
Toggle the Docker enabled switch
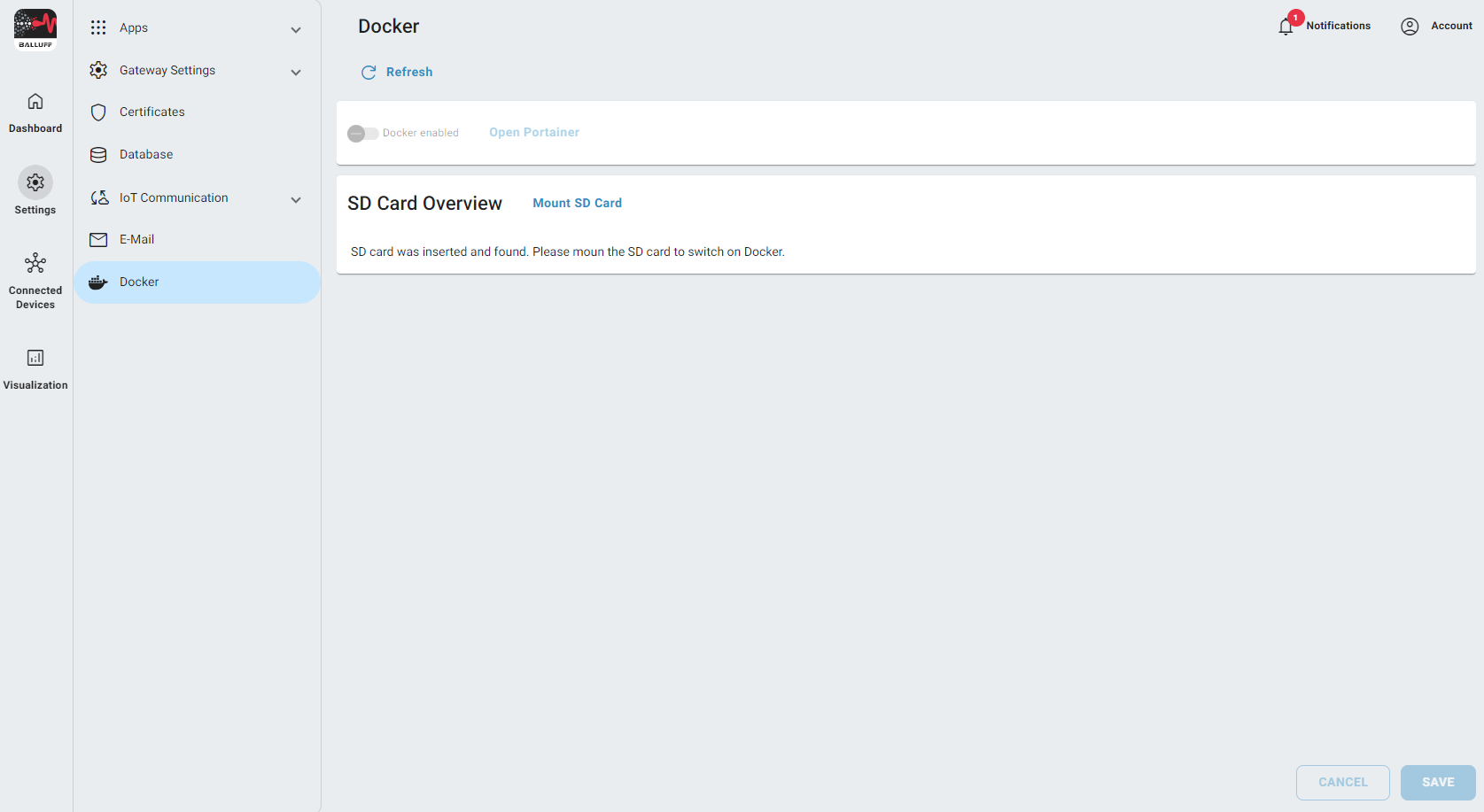tap(362, 134)
